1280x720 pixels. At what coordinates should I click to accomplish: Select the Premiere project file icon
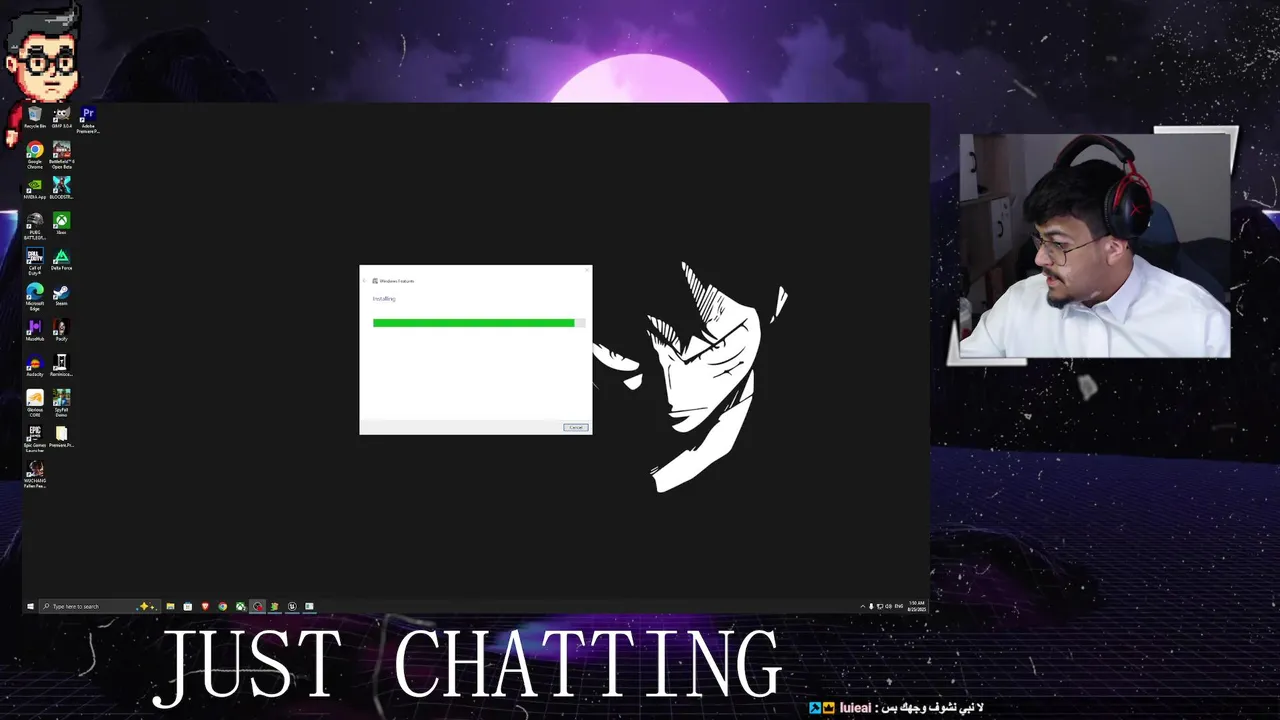pos(62,436)
